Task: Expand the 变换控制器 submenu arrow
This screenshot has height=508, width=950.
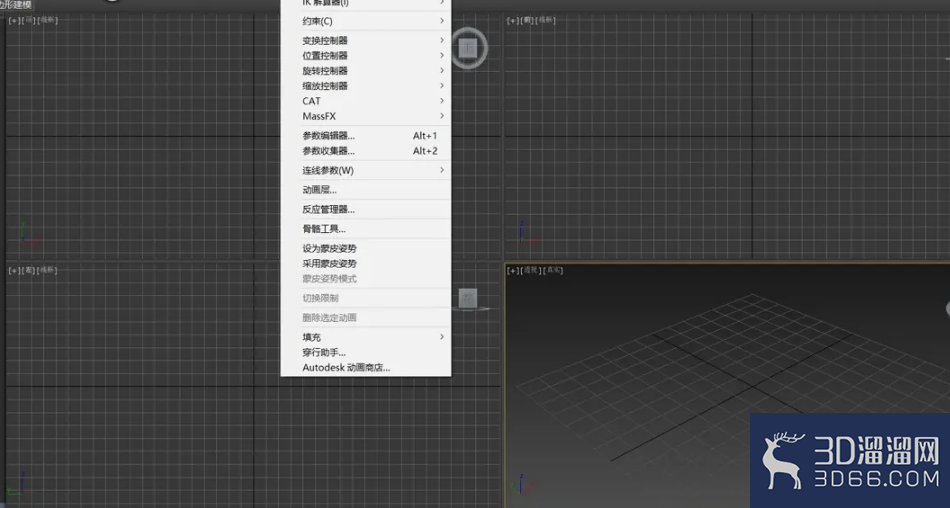Action: coord(442,40)
